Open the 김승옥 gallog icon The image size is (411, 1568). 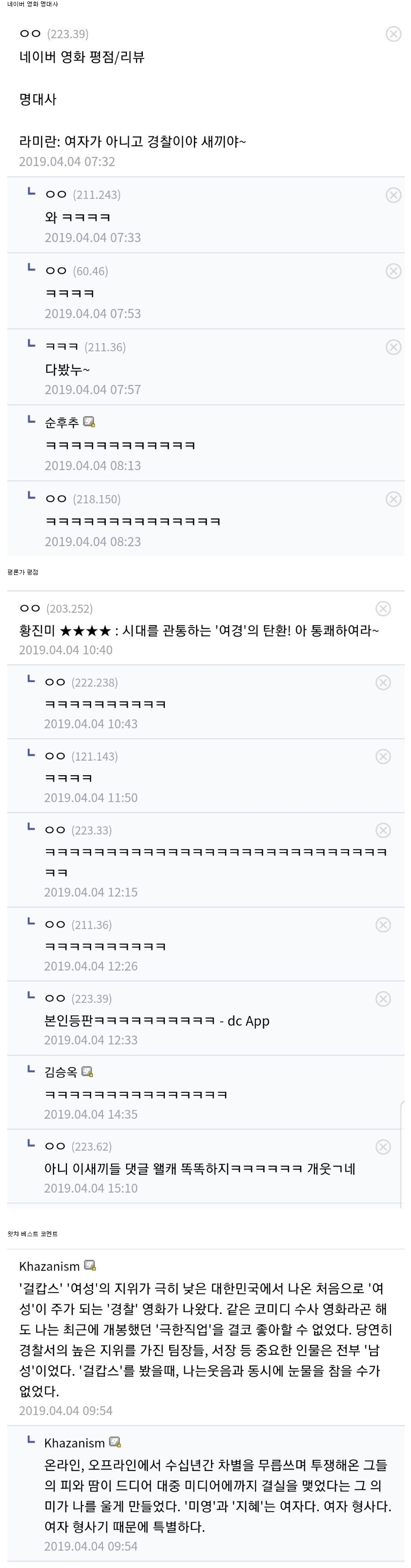pos(87,1072)
